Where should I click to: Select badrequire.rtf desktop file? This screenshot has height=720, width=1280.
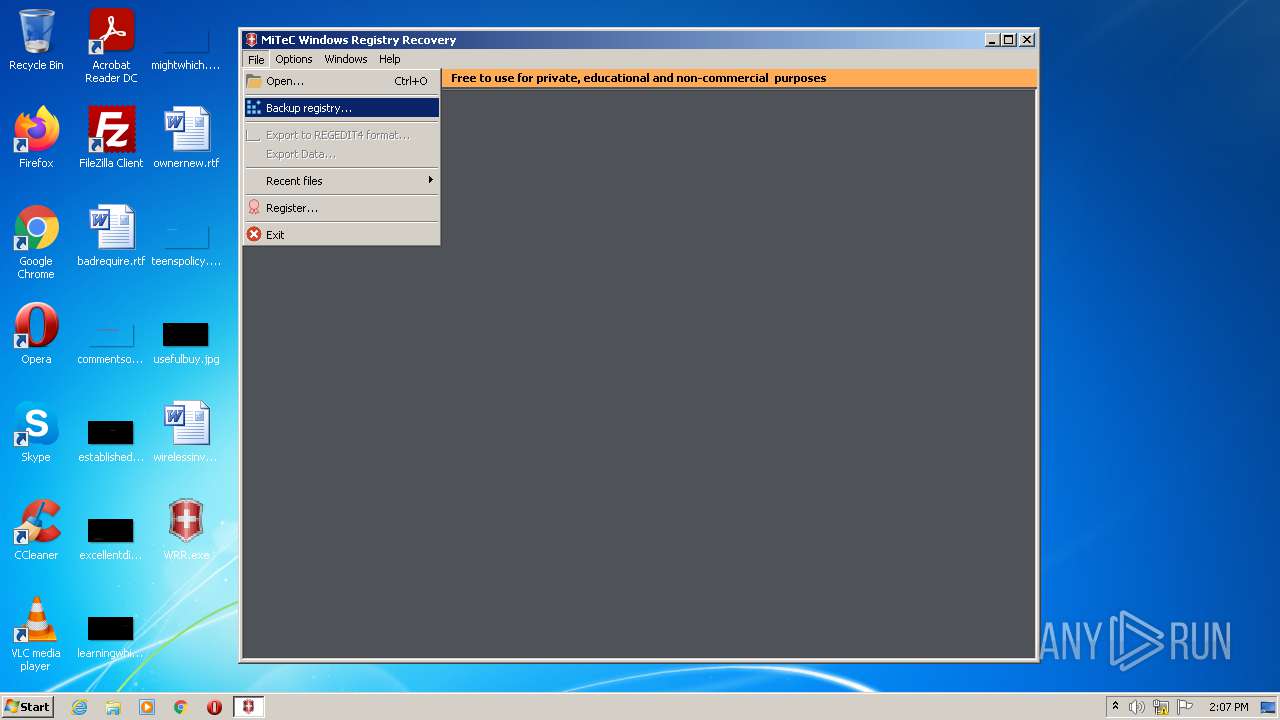(x=111, y=236)
